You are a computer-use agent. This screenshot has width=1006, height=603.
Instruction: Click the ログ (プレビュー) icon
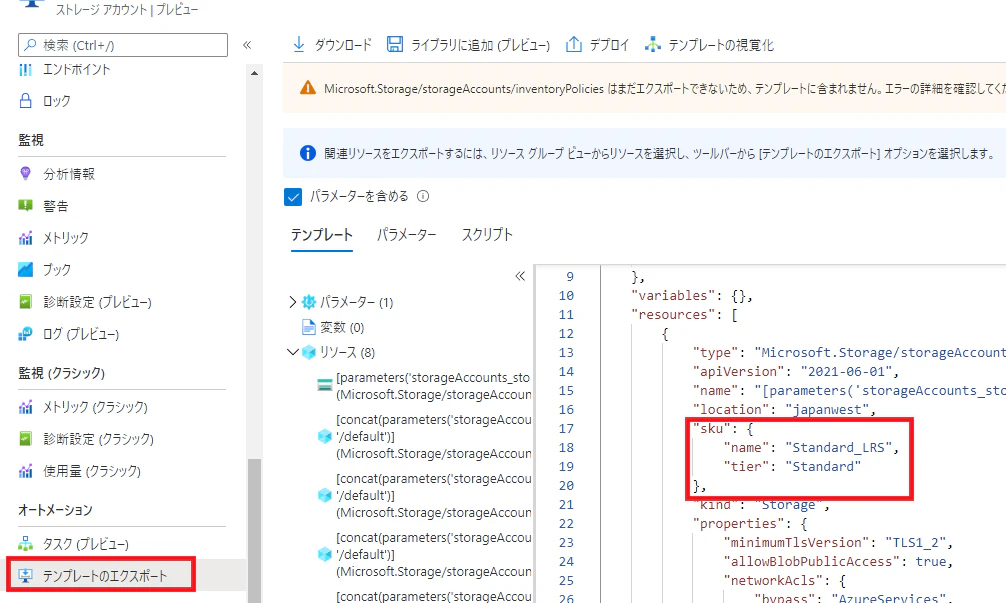25,334
